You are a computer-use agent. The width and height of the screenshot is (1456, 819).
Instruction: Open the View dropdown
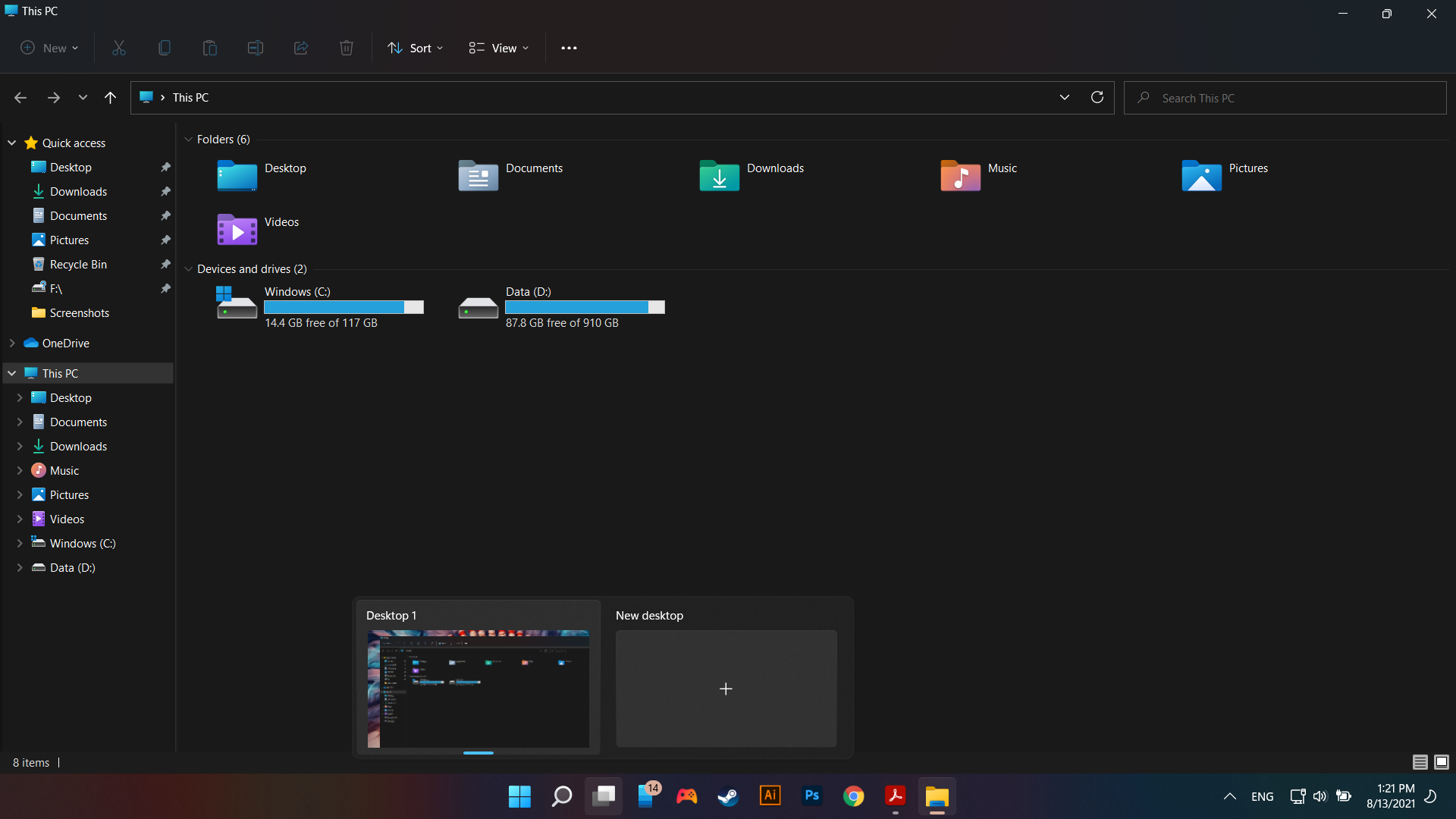498,48
